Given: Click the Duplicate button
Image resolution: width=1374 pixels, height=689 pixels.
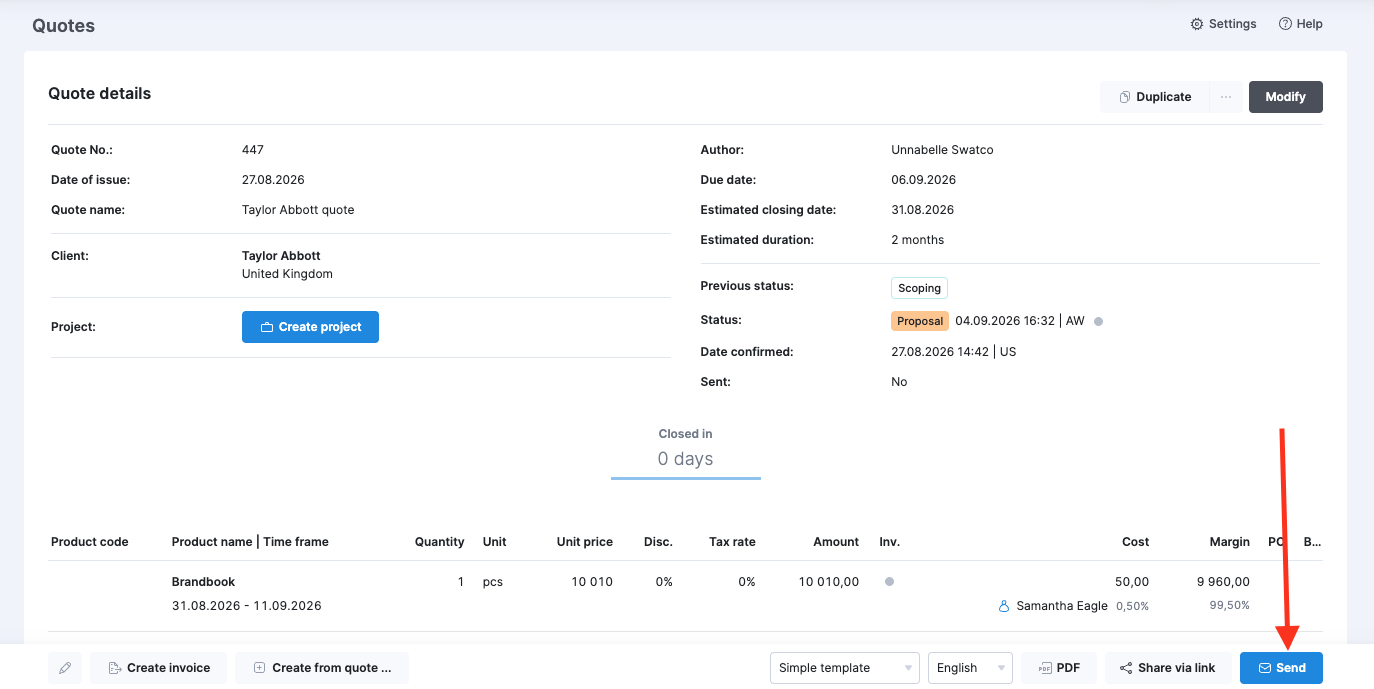Looking at the screenshot, I should pos(1155,97).
